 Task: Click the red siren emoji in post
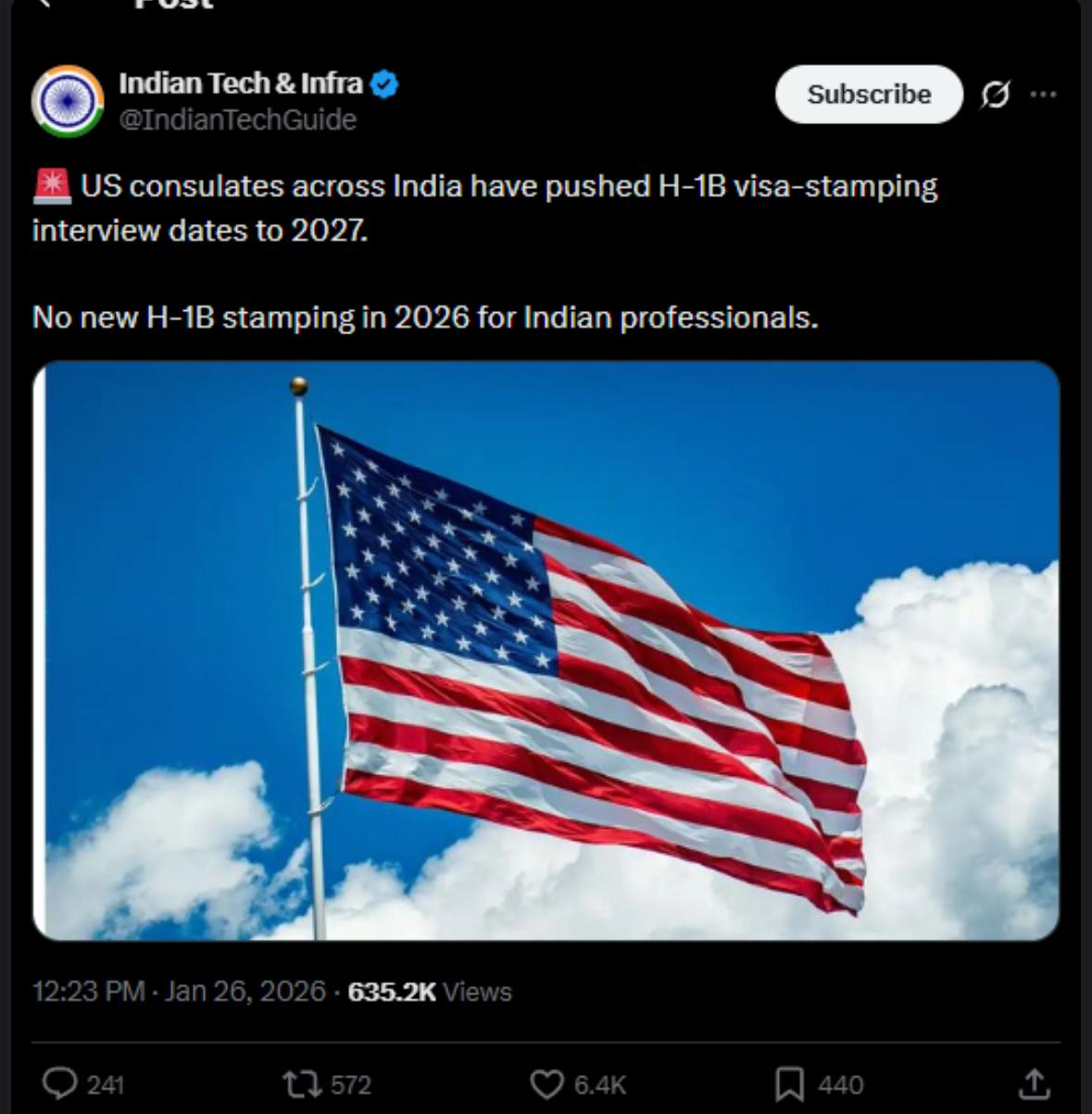[52, 186]
